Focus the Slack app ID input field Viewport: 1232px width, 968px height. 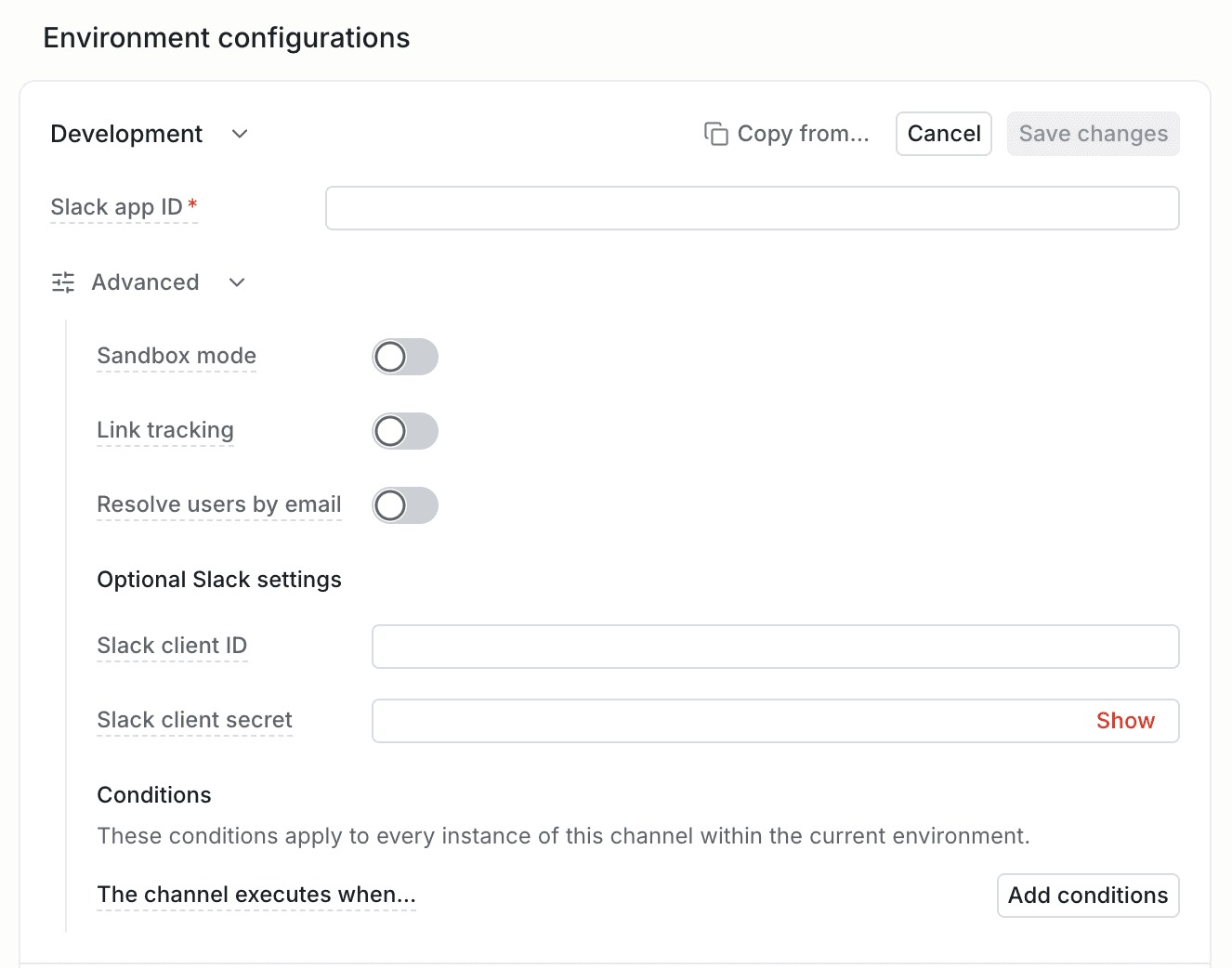(x=753, y=208)
